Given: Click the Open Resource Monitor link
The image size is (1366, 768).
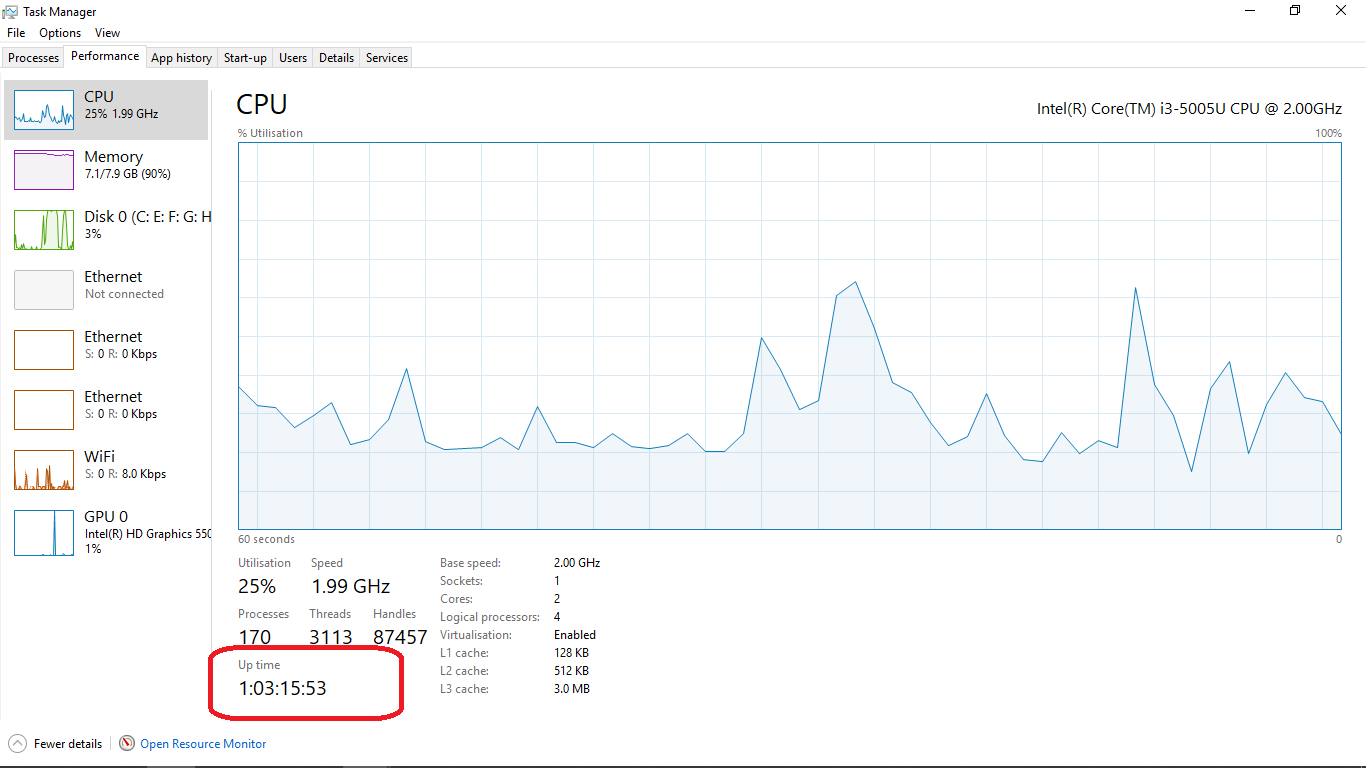Looking at the screenshot, I should click(x=203, y=743).
